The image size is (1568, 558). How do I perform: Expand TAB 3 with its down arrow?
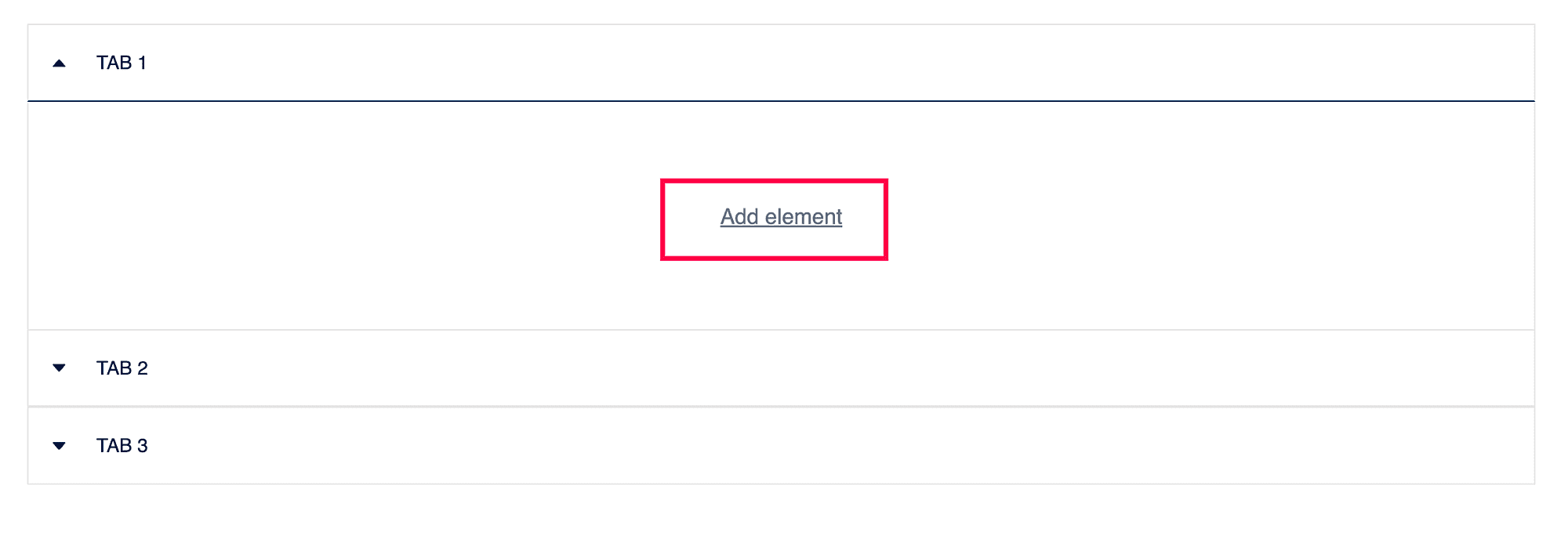coord(59,446)
